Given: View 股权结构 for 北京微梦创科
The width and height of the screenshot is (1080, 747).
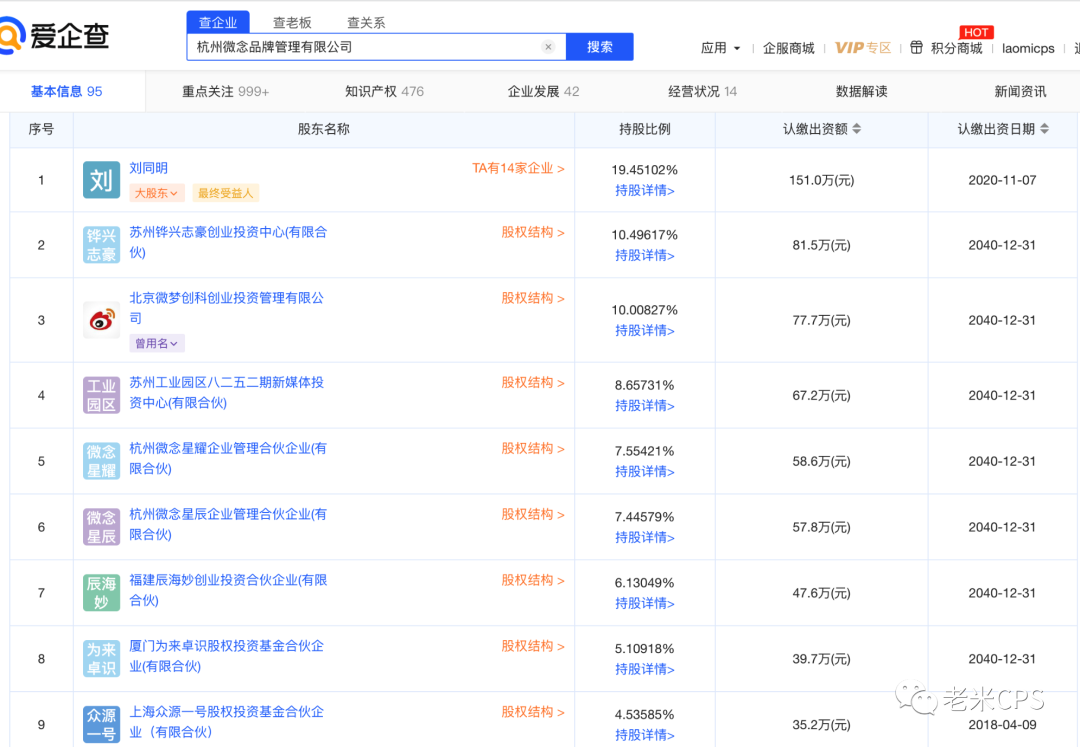Looking at the screenshot, I should coord(532,298).
